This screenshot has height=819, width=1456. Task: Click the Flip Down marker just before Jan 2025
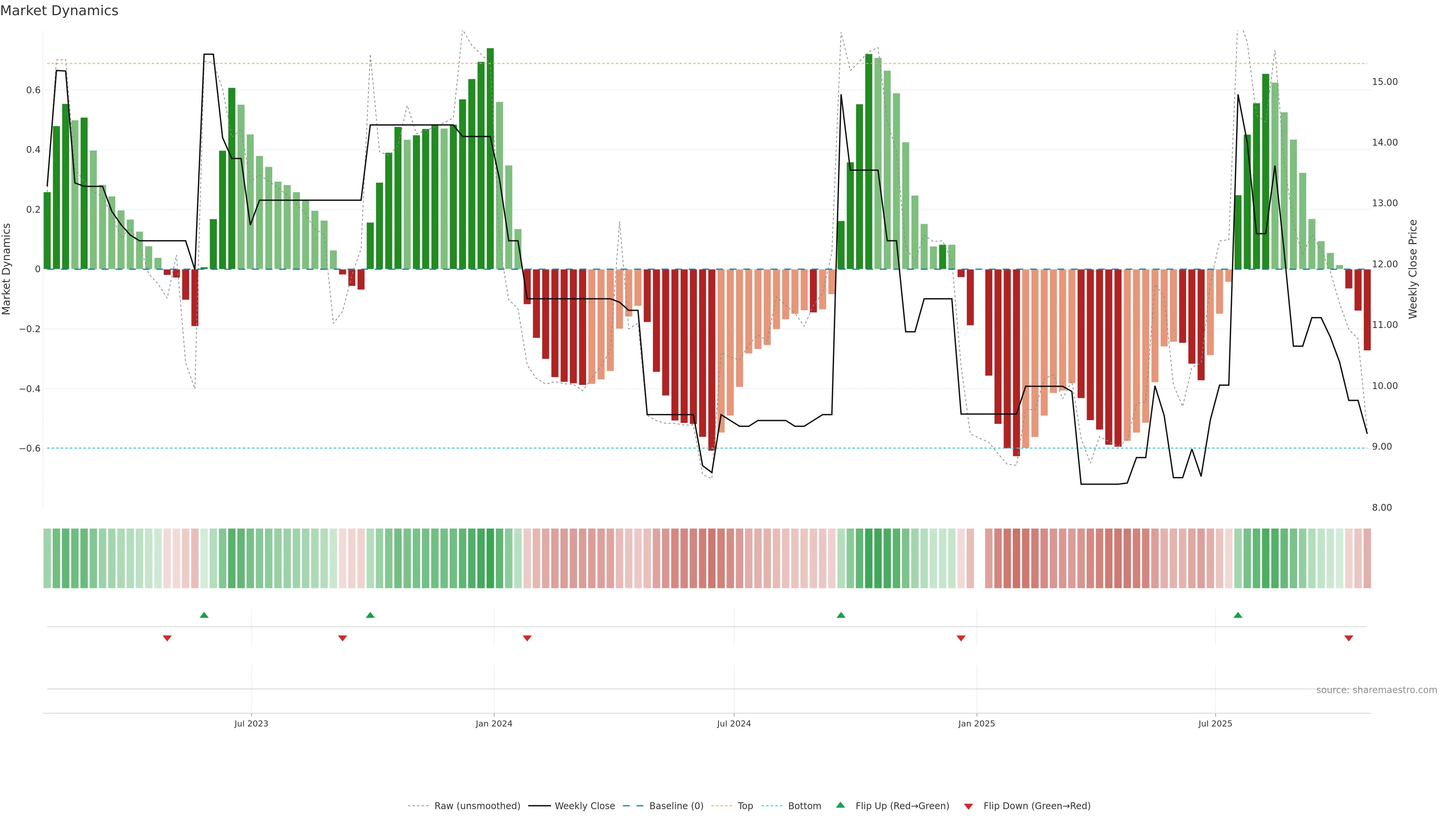[961, 638]
